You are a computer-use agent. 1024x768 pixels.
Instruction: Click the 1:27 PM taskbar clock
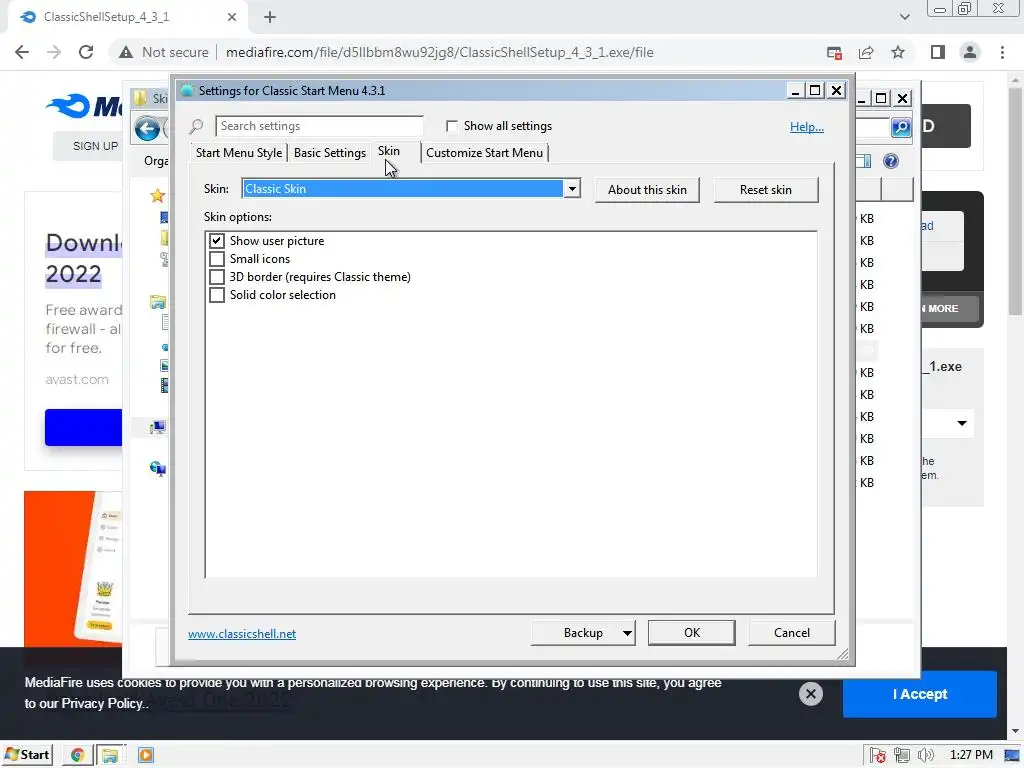pos(970,756)
